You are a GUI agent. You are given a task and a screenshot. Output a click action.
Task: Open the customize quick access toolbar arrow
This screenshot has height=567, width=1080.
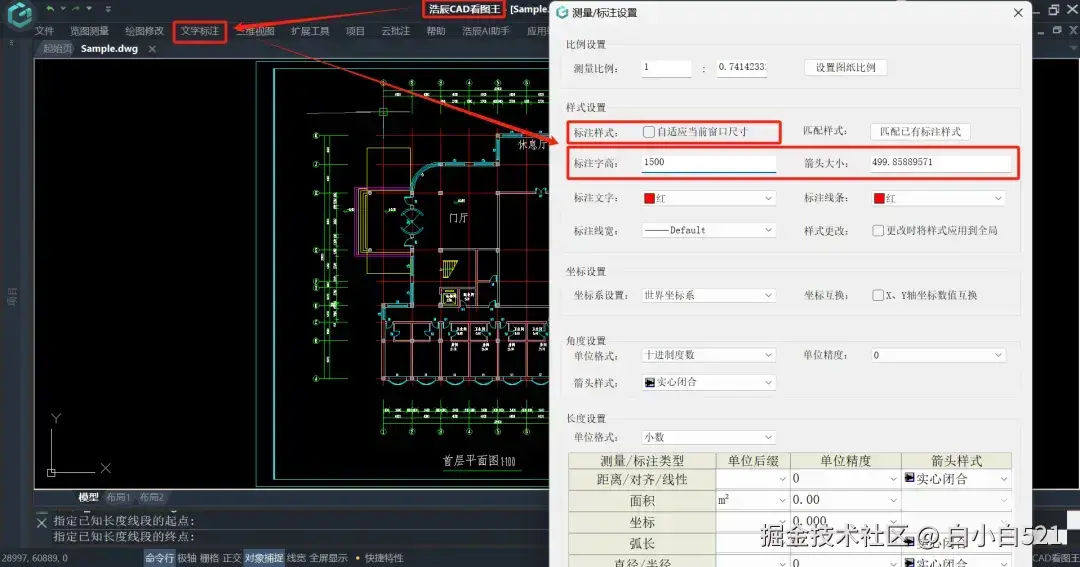click(108, 9)
